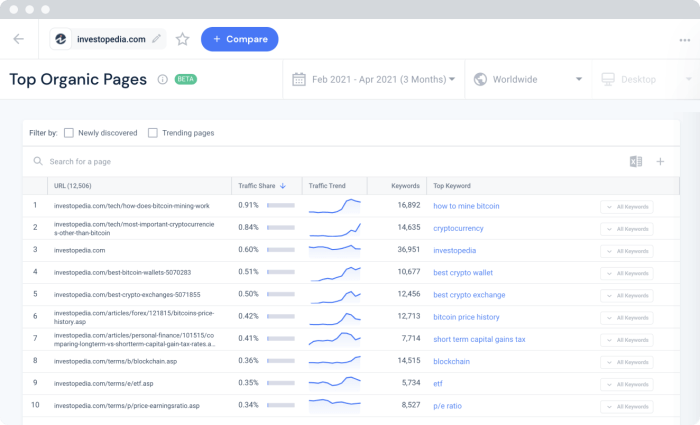The image size is (700, 425).
Task: Click the Desktop monitor icon
Action: 608,79
